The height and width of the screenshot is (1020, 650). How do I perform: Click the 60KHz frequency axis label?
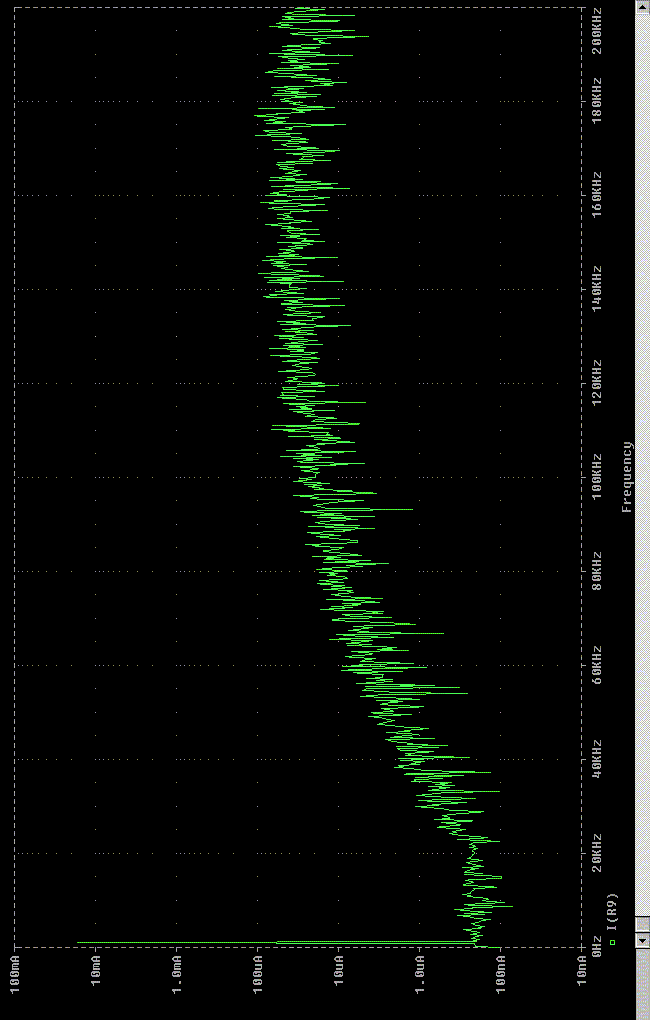[597, 665]
